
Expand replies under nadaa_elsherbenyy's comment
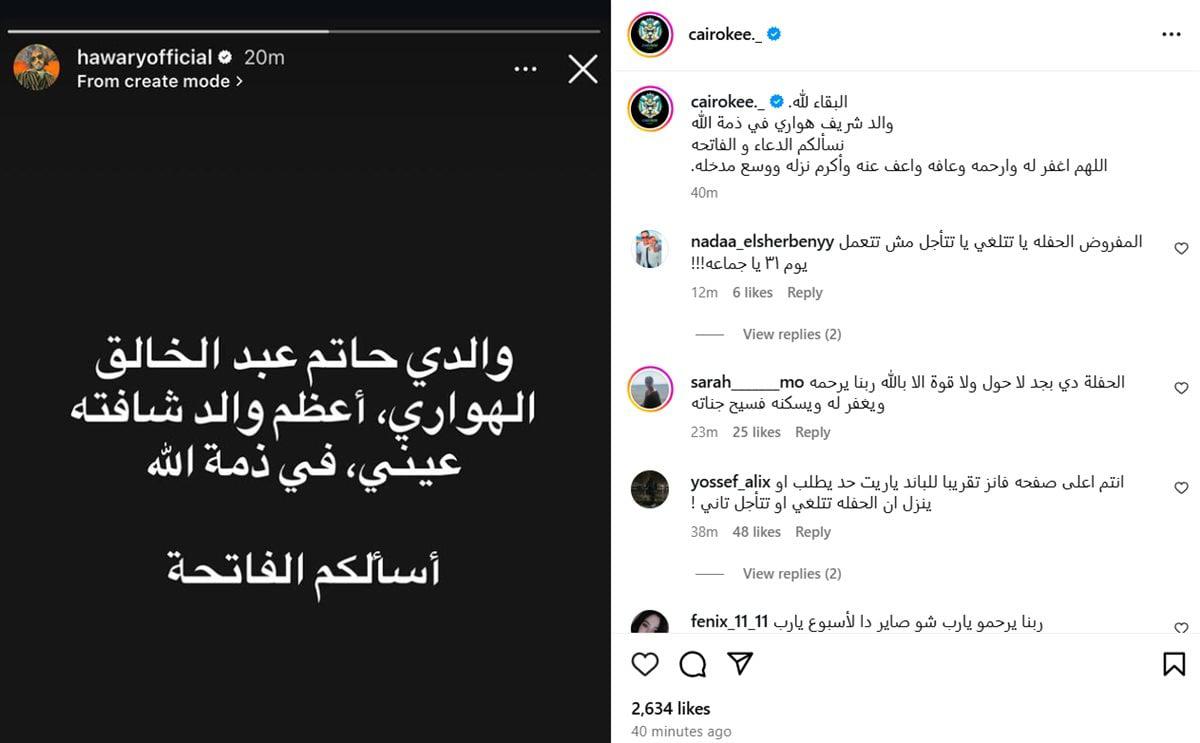[x=791, y=334]
